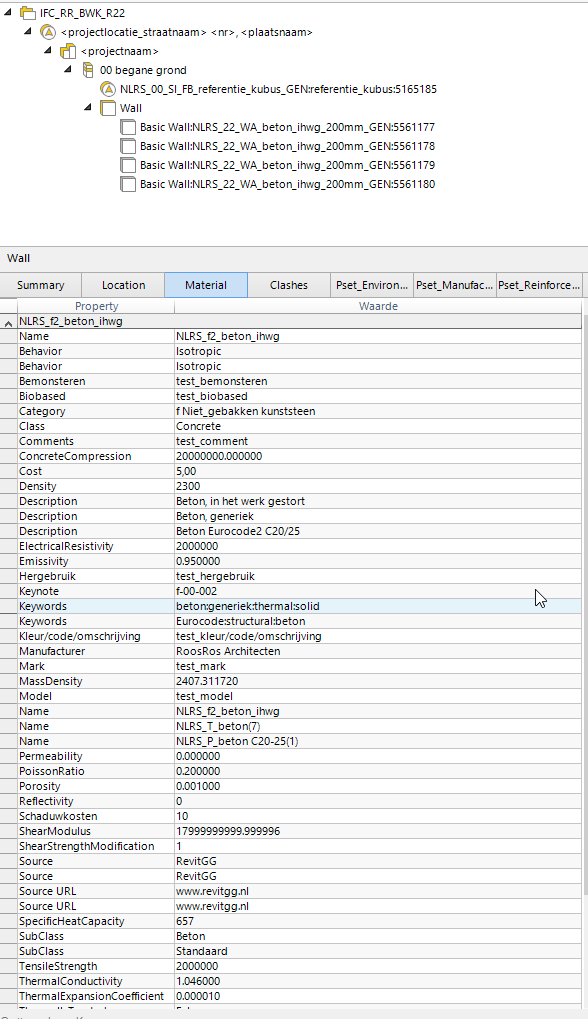Viewport: 588px width, 1019px height.
Task: Enable the checkbox for Basic Wall GEN:5561180
Action: coord(127,184)
